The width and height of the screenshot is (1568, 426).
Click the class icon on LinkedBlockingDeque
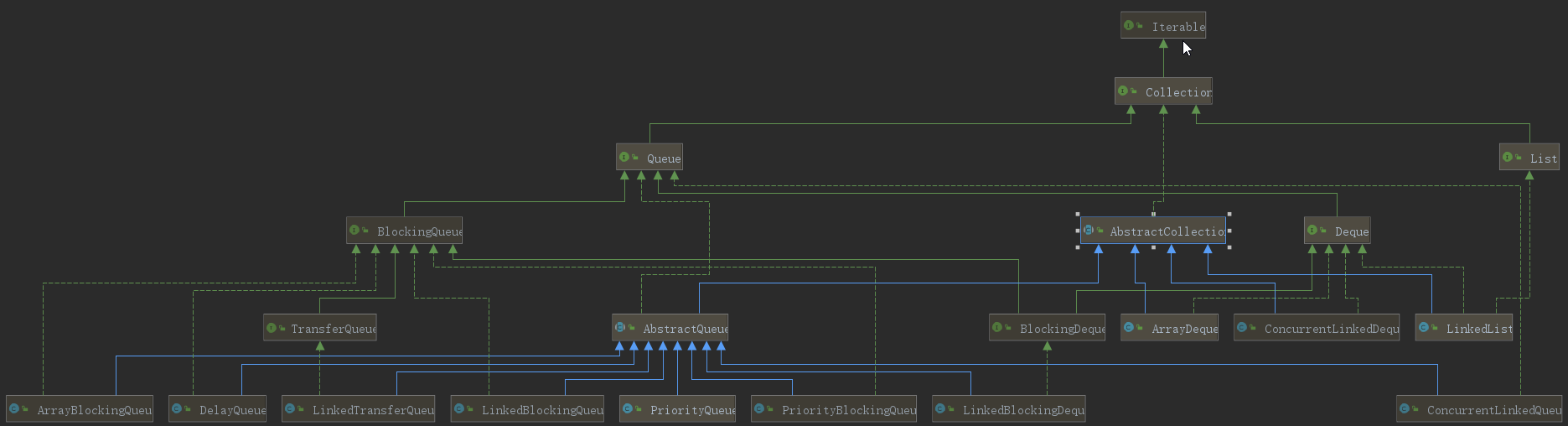click(x=940, y=408)
